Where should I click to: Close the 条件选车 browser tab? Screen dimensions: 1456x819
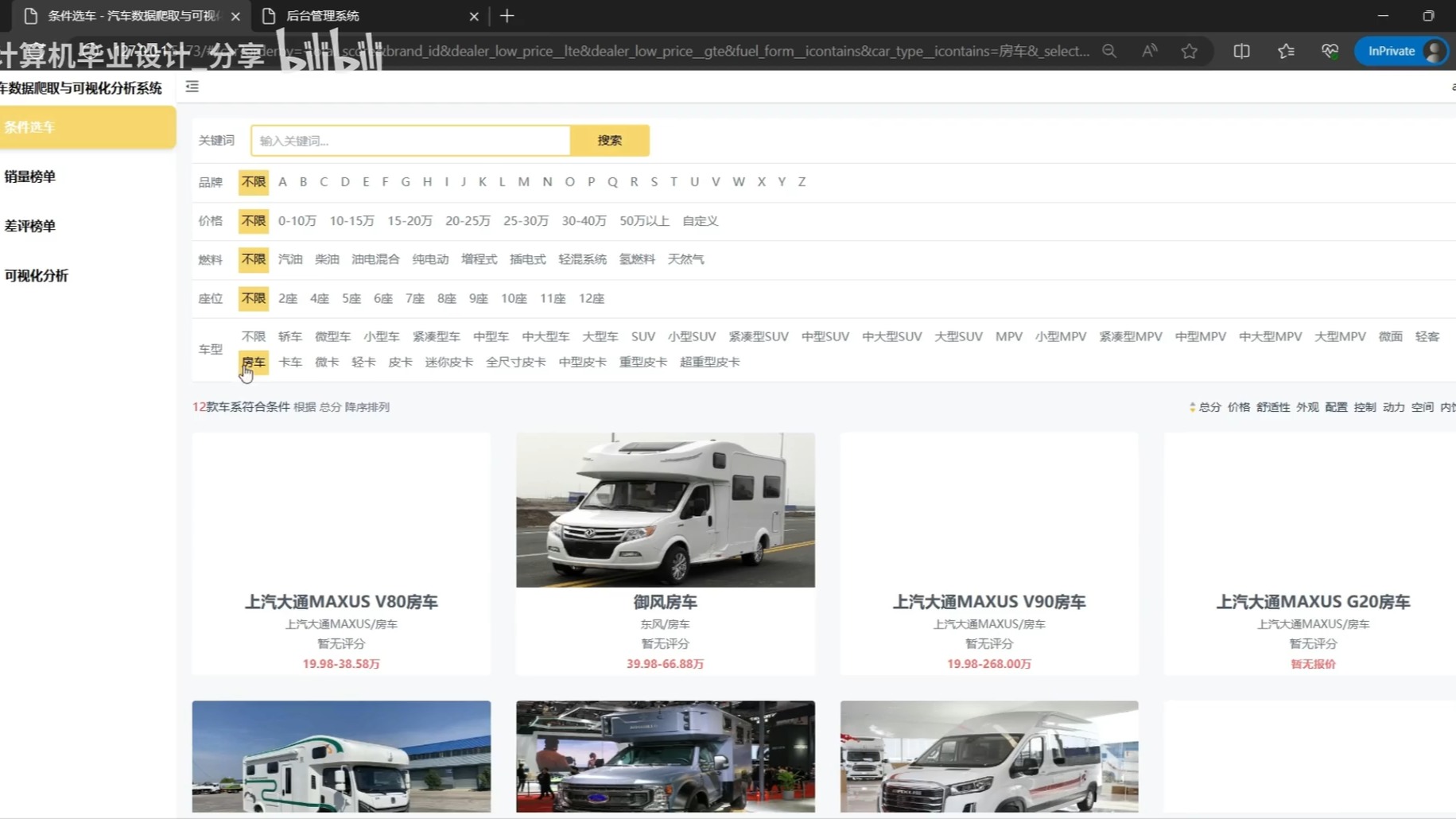click(235, 16)
